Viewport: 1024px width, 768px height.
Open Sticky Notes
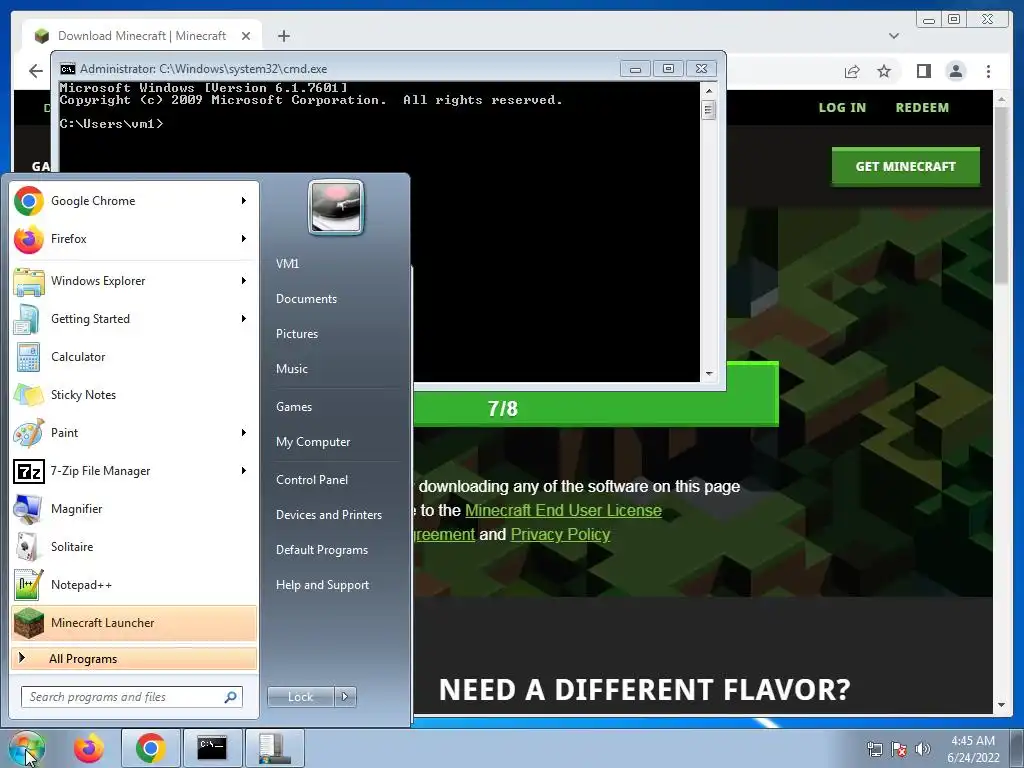coord(134,394)
